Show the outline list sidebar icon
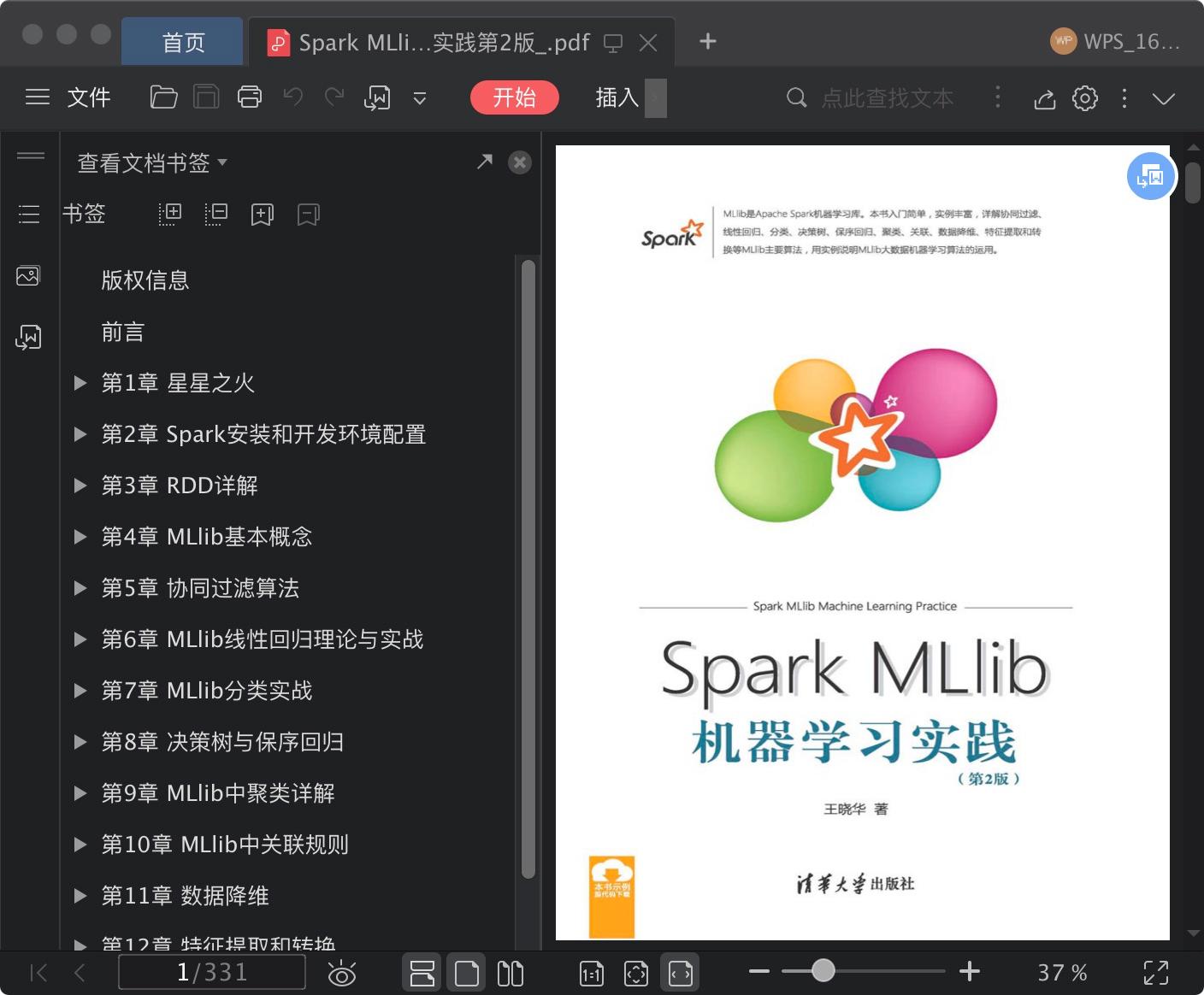 (x=29, y=214)
